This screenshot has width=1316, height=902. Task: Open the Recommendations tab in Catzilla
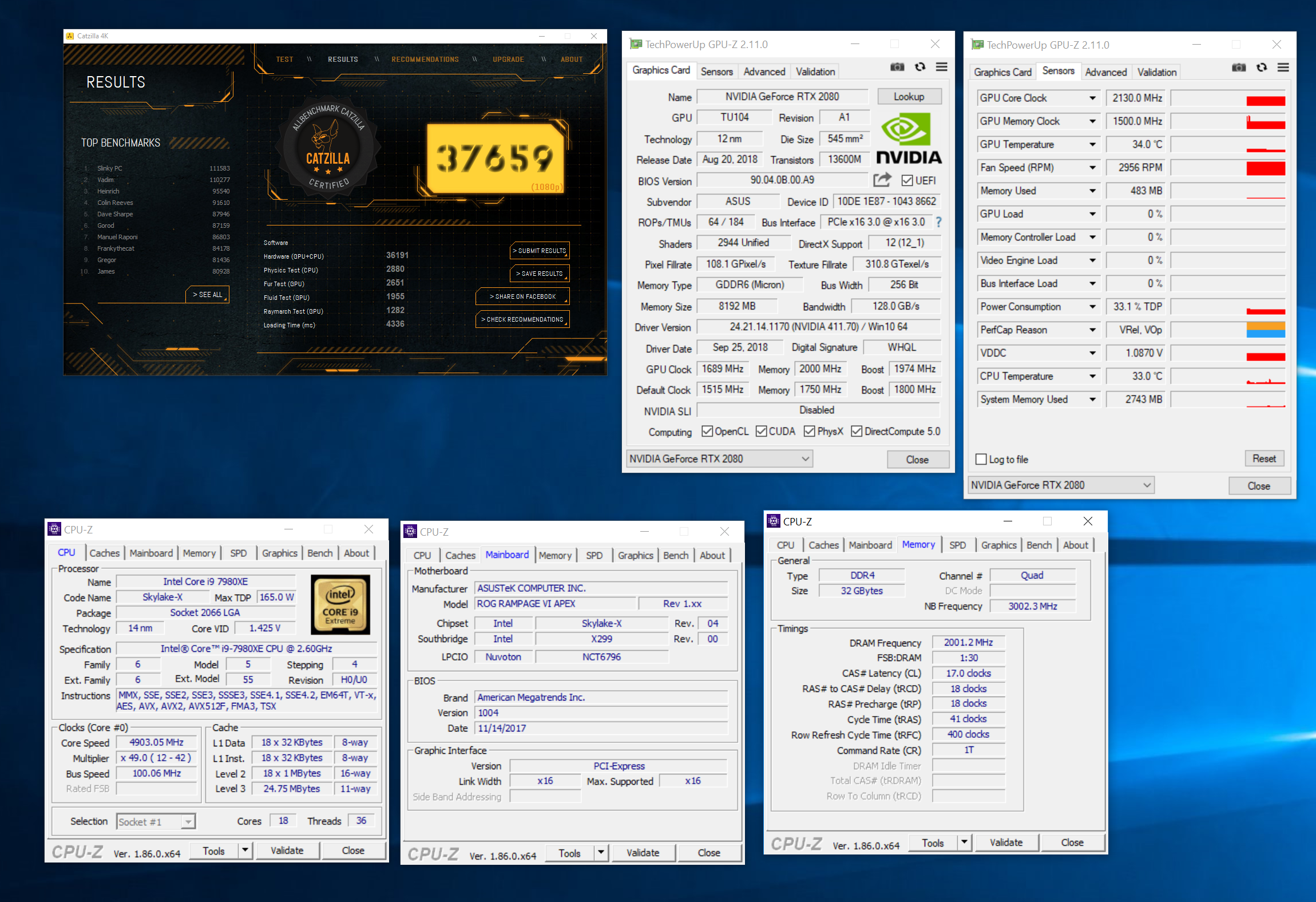[425, 60]
